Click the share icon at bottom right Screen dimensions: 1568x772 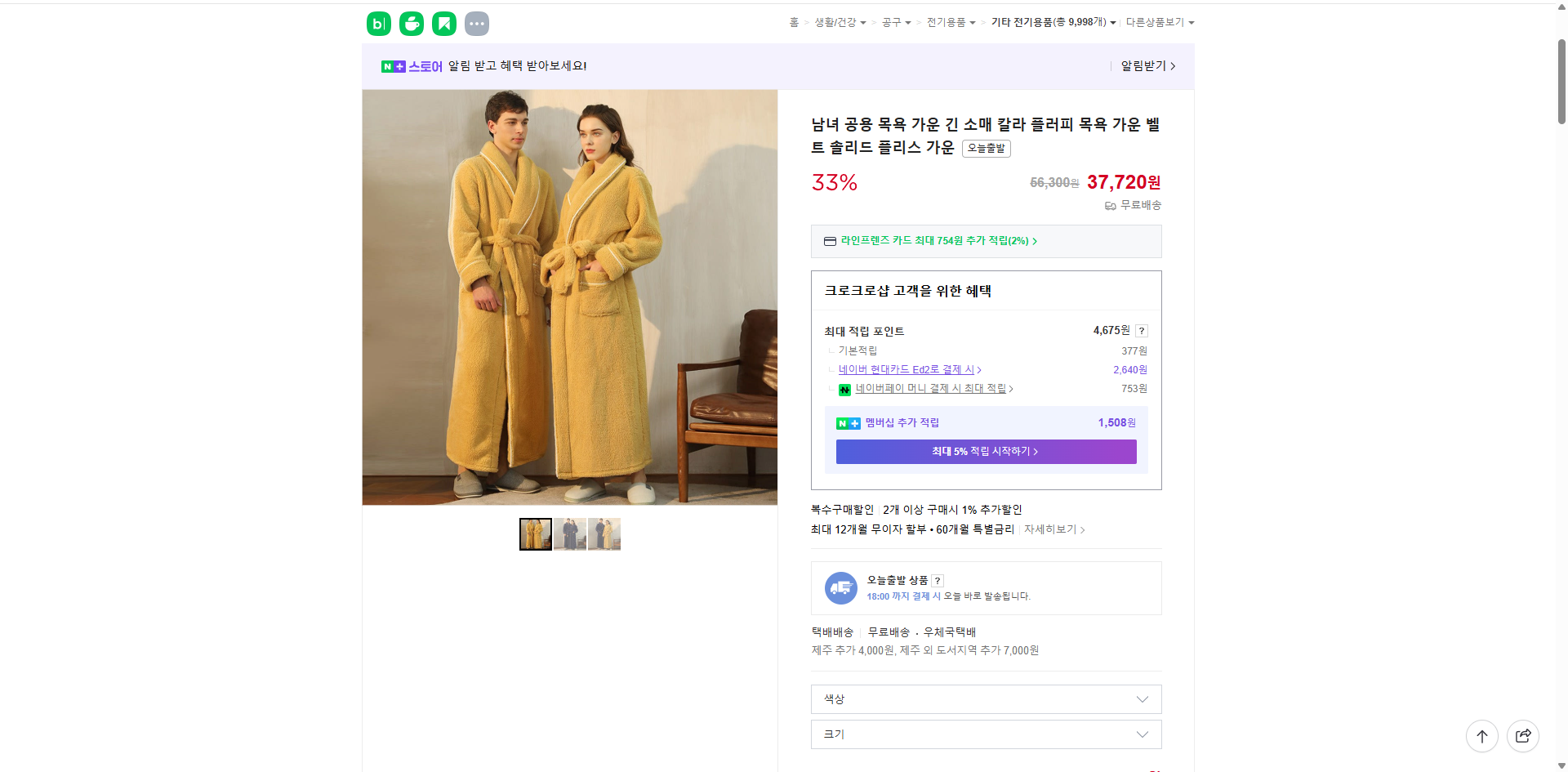pyautogui.click(x=1524, y=736)
